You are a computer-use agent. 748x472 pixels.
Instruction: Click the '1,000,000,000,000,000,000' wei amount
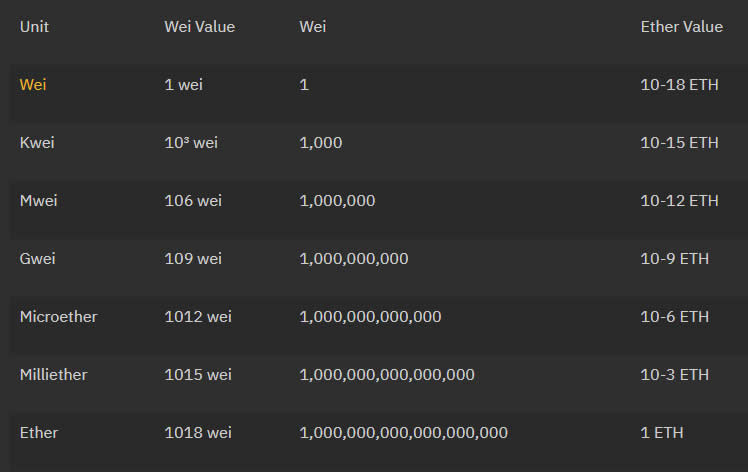pos(403,433)
